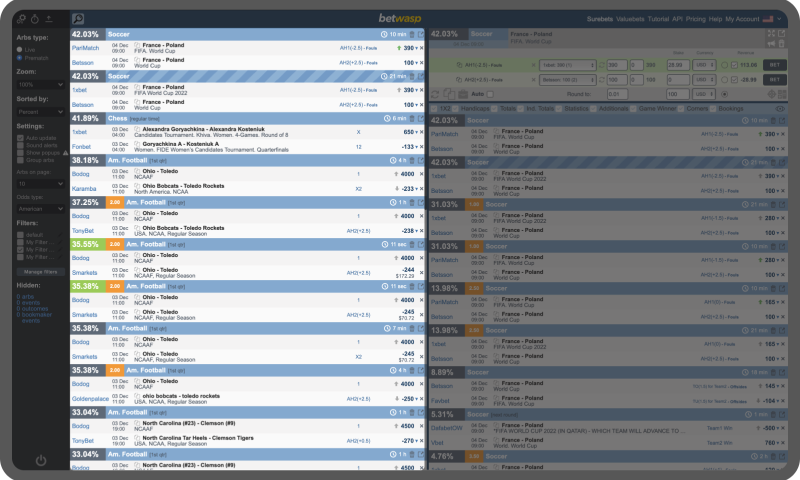
Task: Toggle the Auto checkbox in calculator
Action: coord(490,94)
